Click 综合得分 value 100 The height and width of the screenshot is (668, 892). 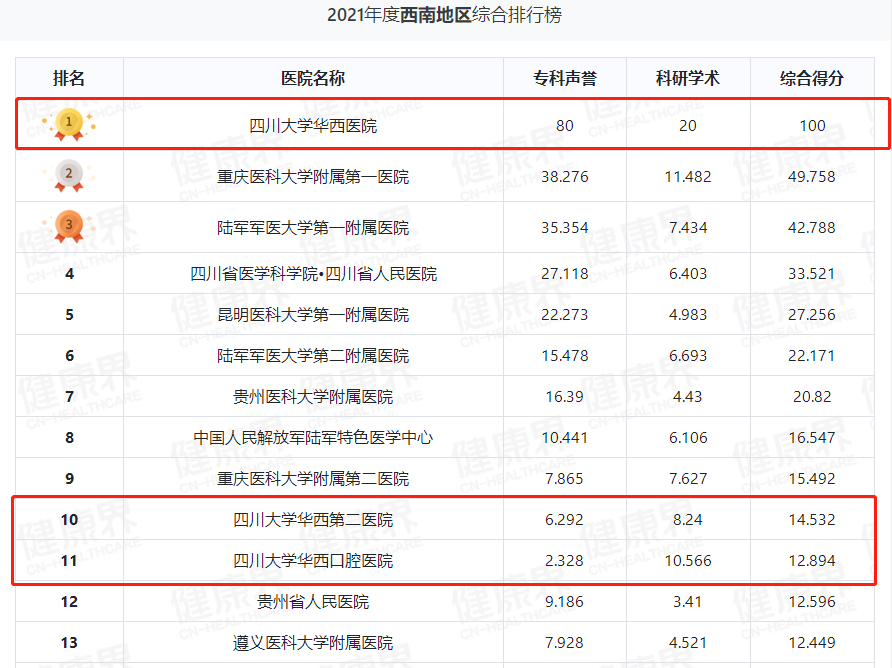tap(812, 126)
